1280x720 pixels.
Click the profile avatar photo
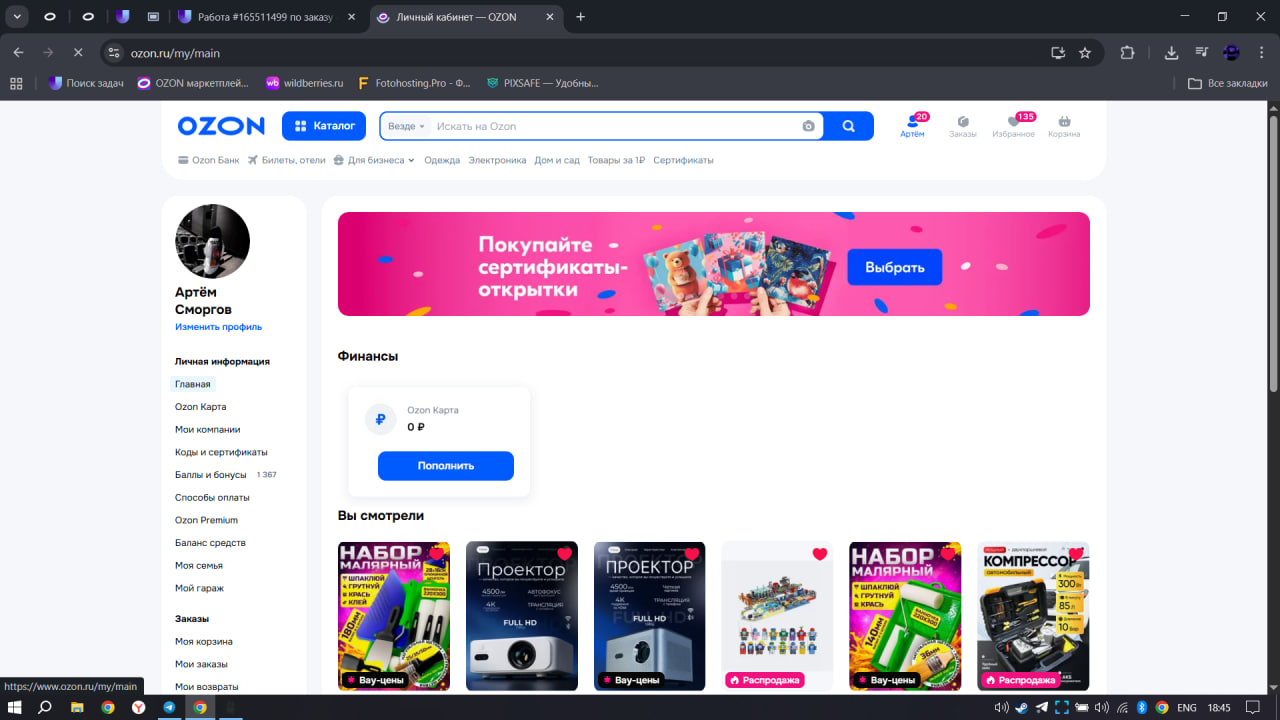click(212, 241)
